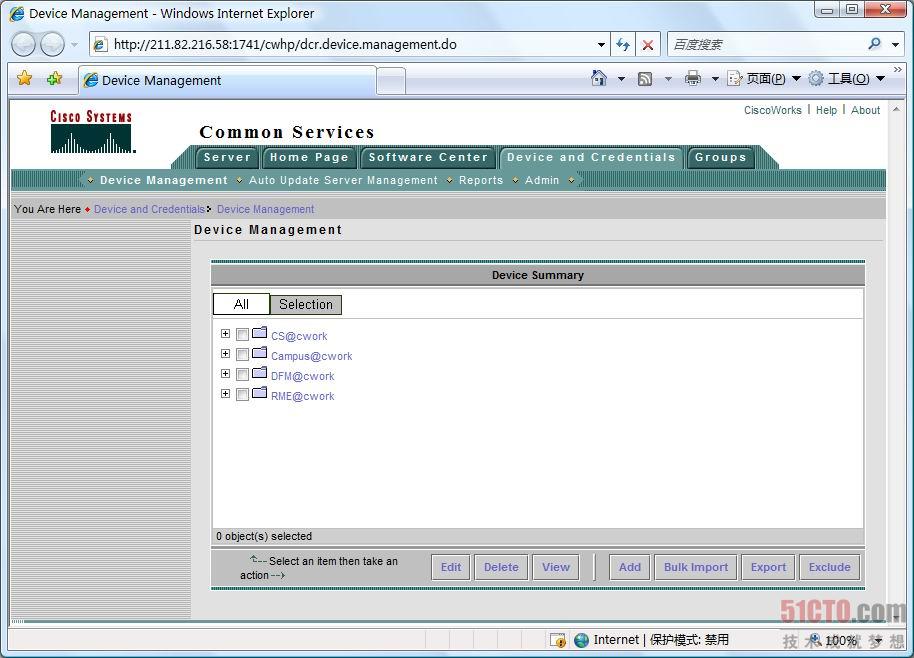Click the browser Forward arrow button
Image resolution: width=914 pixels, height=658 pixels.
coord(52,44)
